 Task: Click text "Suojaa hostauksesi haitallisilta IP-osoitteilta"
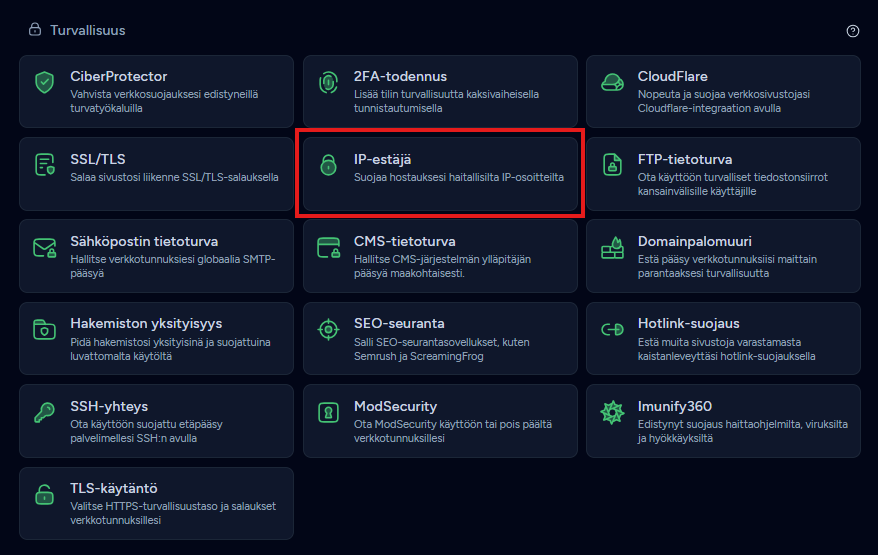pyautogui.click(x=459, y=177)
